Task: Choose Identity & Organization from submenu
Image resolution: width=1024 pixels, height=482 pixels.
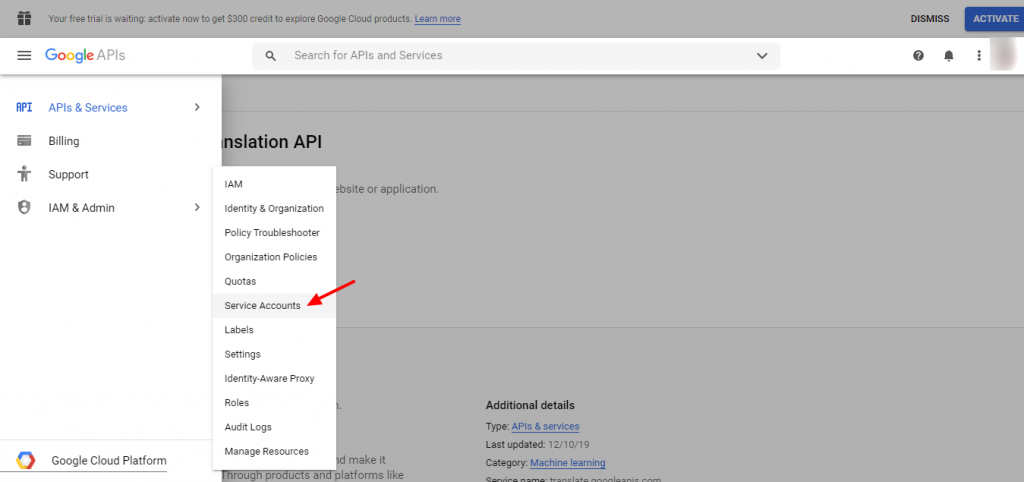Action: tap(274, 208)
